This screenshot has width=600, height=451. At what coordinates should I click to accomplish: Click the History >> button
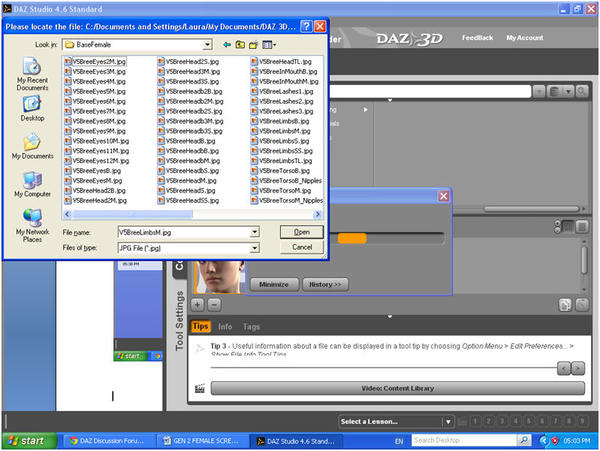point(325,285)
